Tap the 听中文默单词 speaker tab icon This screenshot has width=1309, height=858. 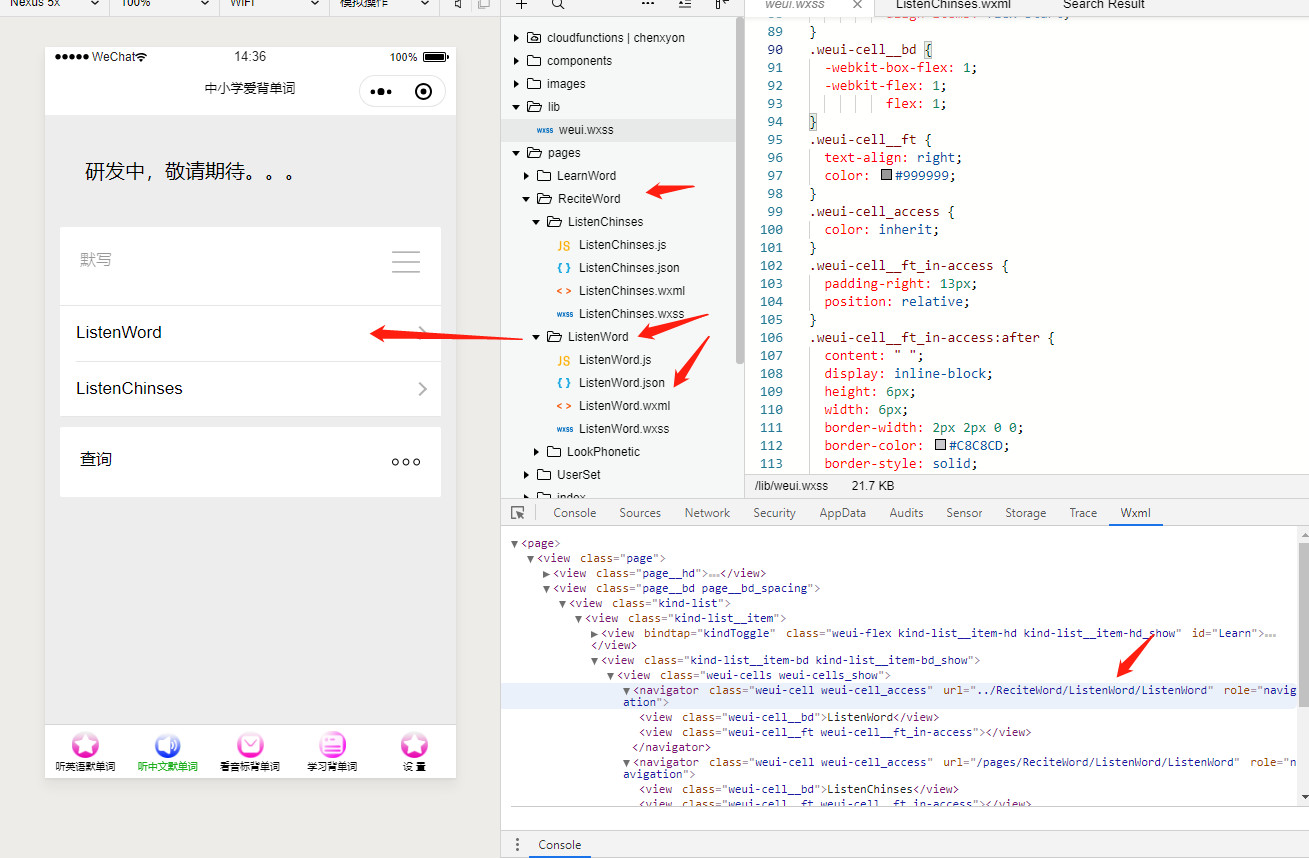(167, 746)
